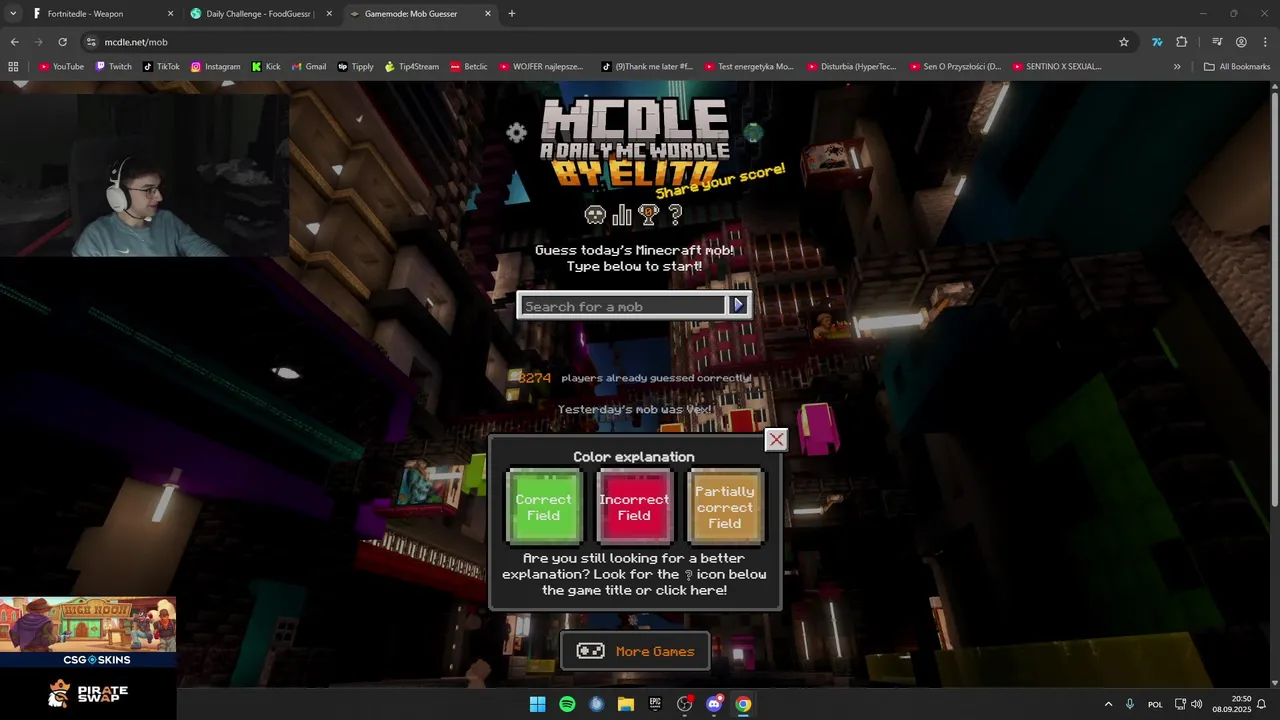1280x720 pixels.
Task: Open OBS Studio from the taskbar
Action: click(x=685, y=704)
